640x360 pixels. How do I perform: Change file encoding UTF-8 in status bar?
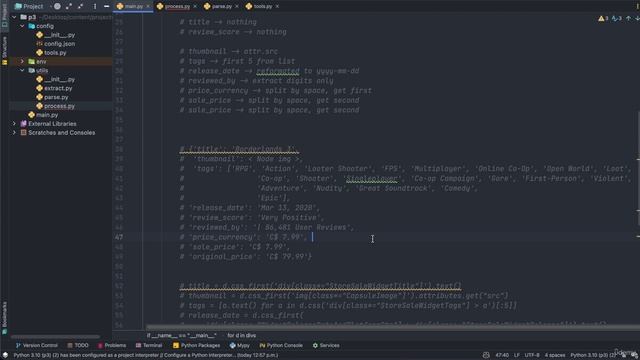click(x=531, y=355)
